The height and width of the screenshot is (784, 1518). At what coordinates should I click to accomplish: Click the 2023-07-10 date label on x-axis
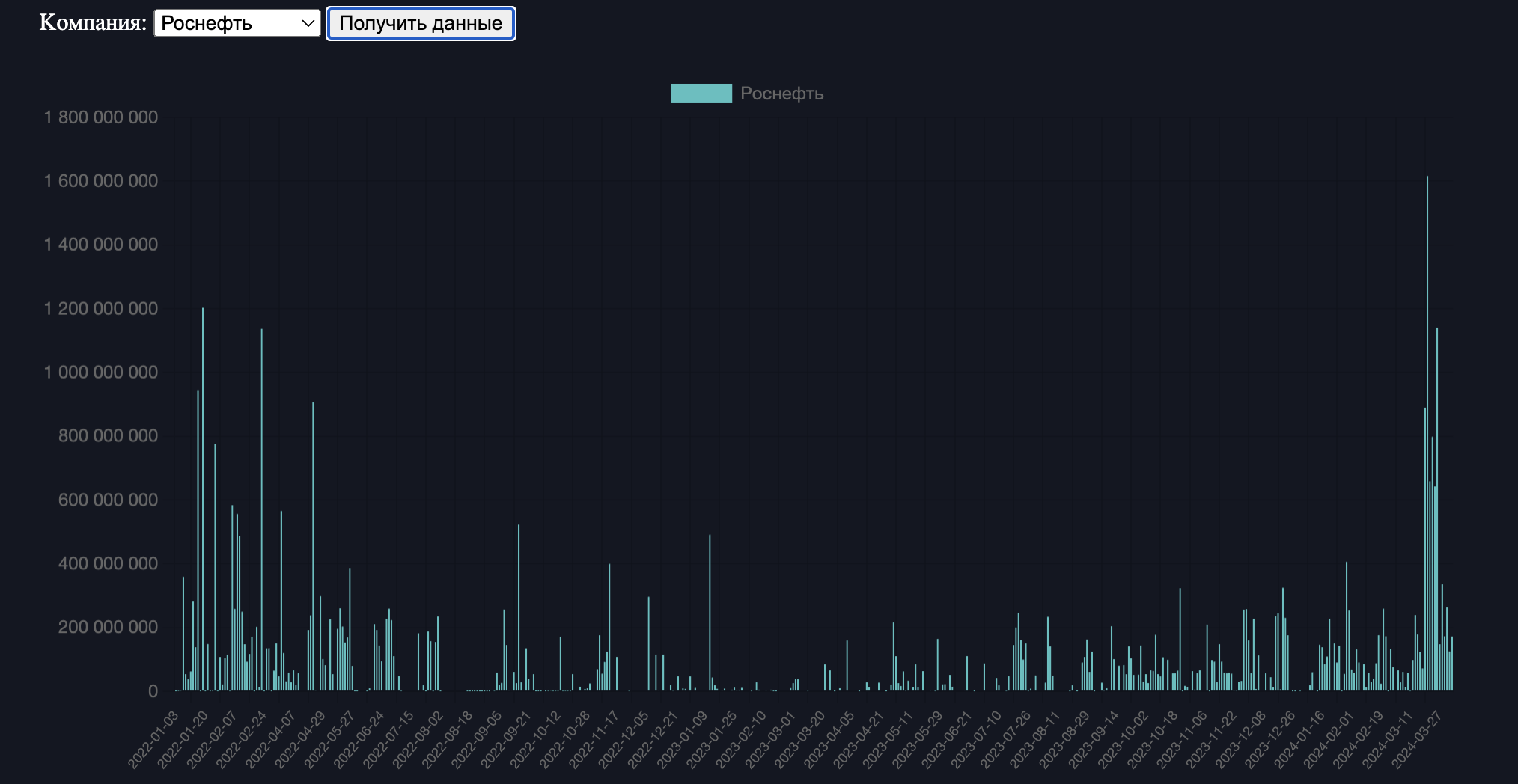point(978,738)
